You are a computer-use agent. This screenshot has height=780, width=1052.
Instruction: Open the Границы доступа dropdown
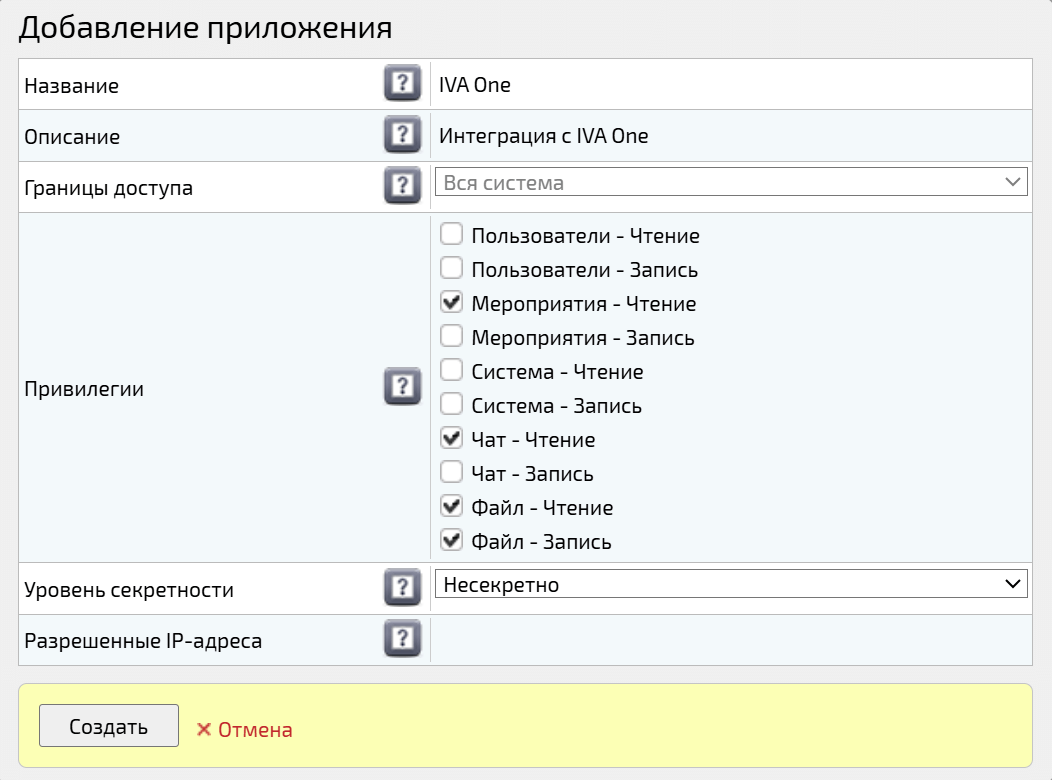[1013, 181]
